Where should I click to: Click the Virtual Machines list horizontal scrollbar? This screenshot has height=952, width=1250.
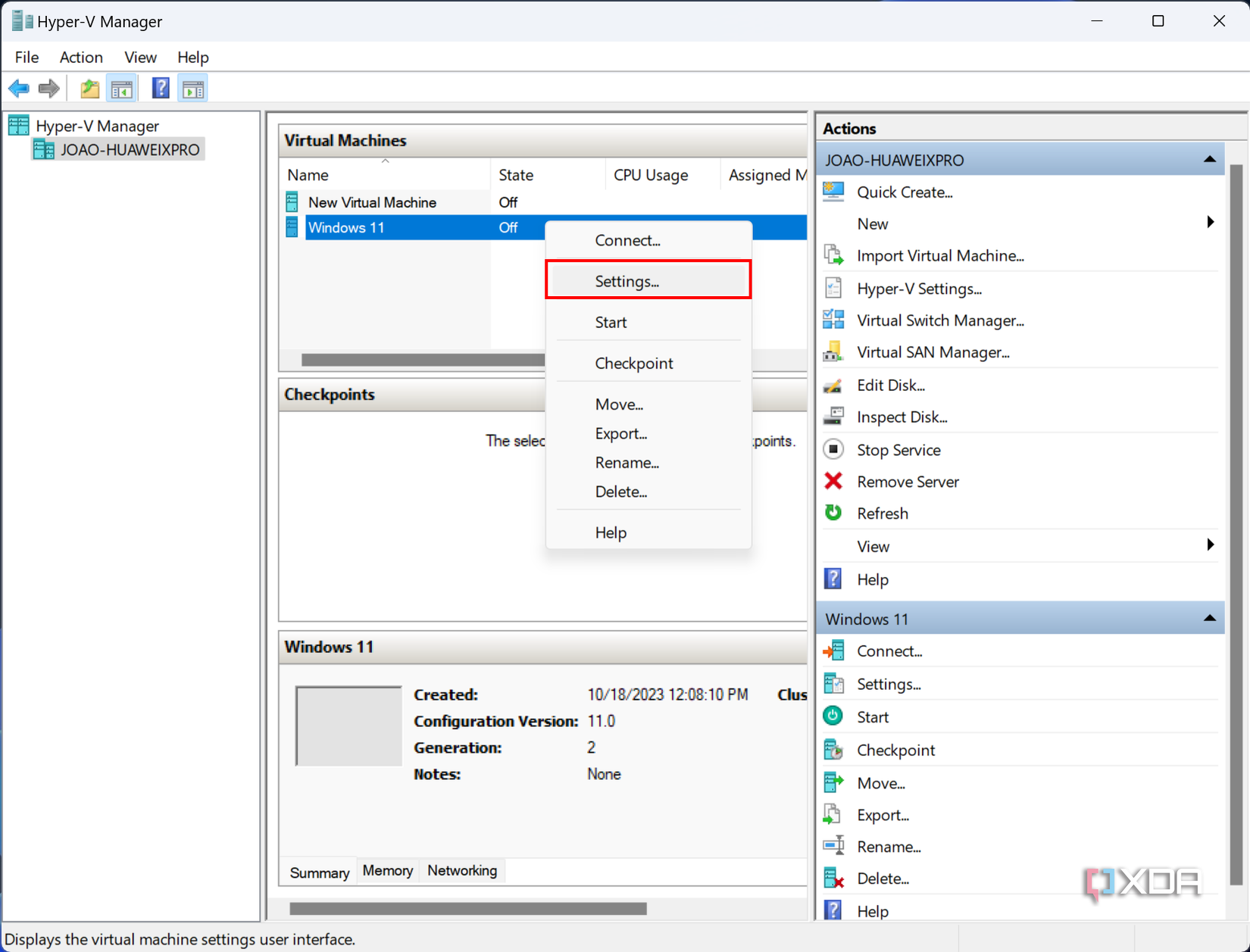click(423, 360)
